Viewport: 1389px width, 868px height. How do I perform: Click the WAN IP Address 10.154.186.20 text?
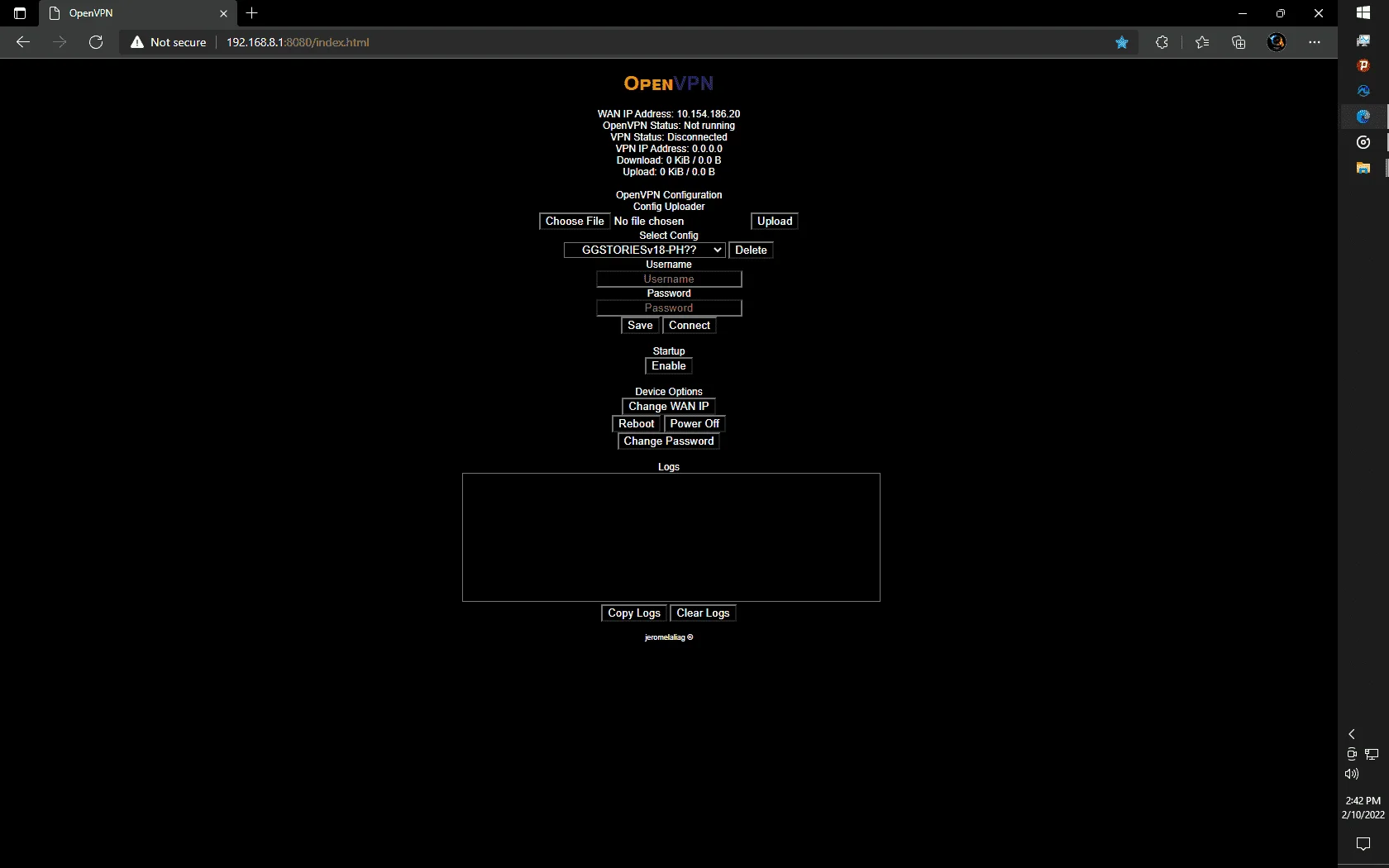tap(669, 114)
